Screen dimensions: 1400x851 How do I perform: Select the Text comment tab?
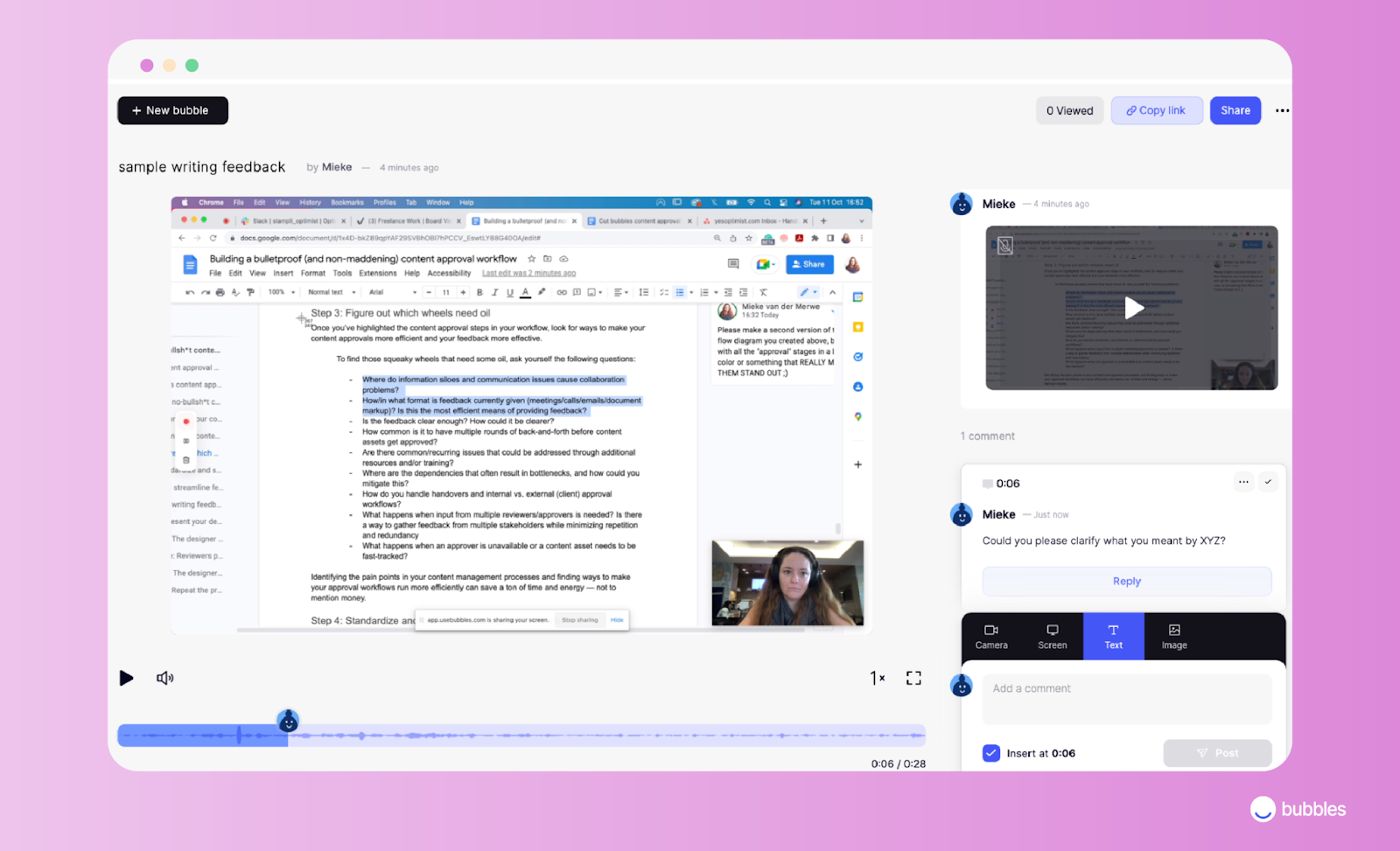coord(1112,636)
